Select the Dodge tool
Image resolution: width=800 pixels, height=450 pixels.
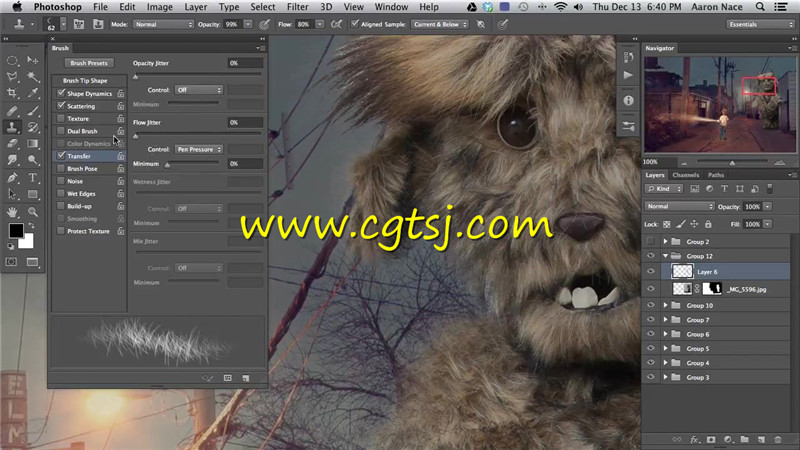click(x=33, y=160)
